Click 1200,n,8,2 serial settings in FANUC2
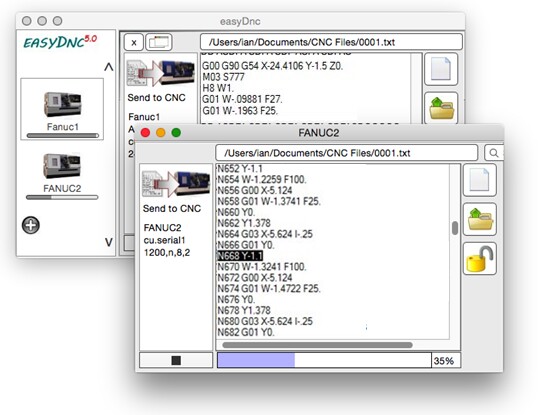 pyautogui.click(x=167, y=253)
